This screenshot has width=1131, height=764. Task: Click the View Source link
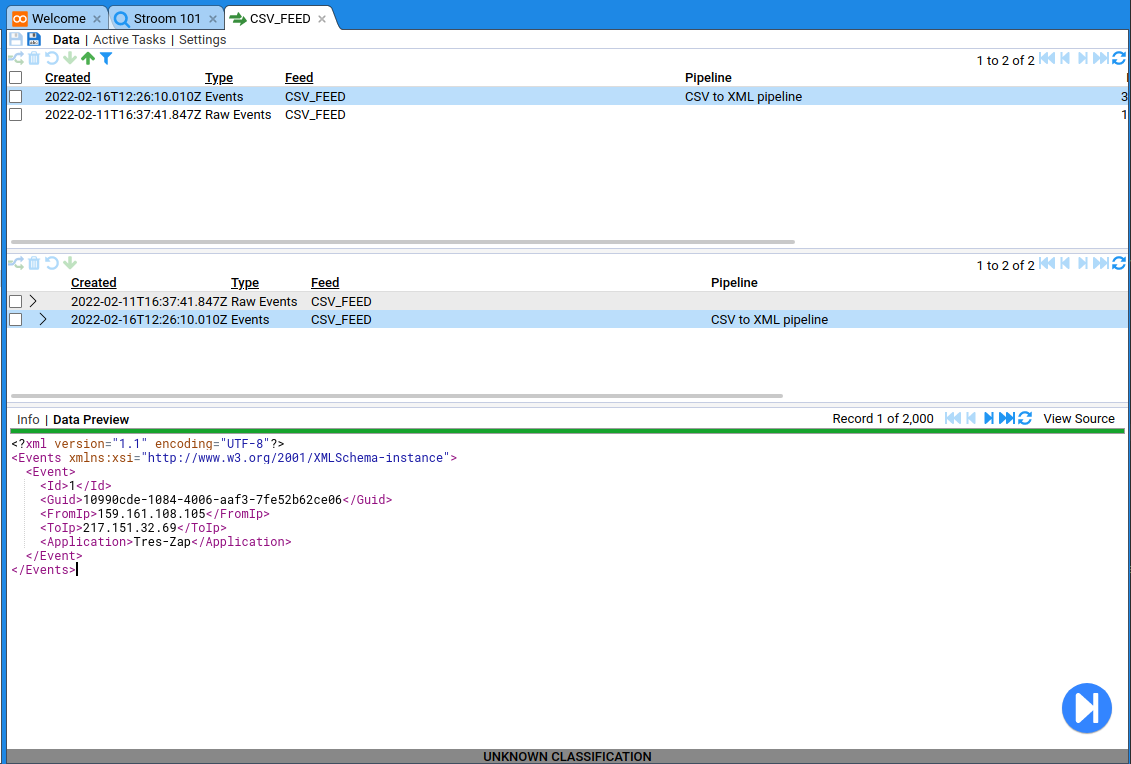click(x=1078, y=419)
